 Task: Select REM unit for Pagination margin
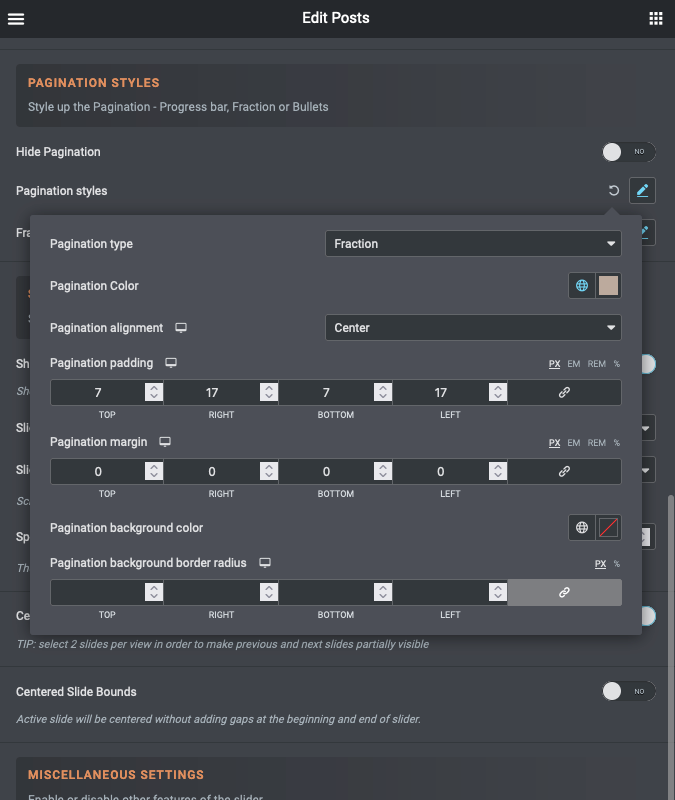point(596,442)
